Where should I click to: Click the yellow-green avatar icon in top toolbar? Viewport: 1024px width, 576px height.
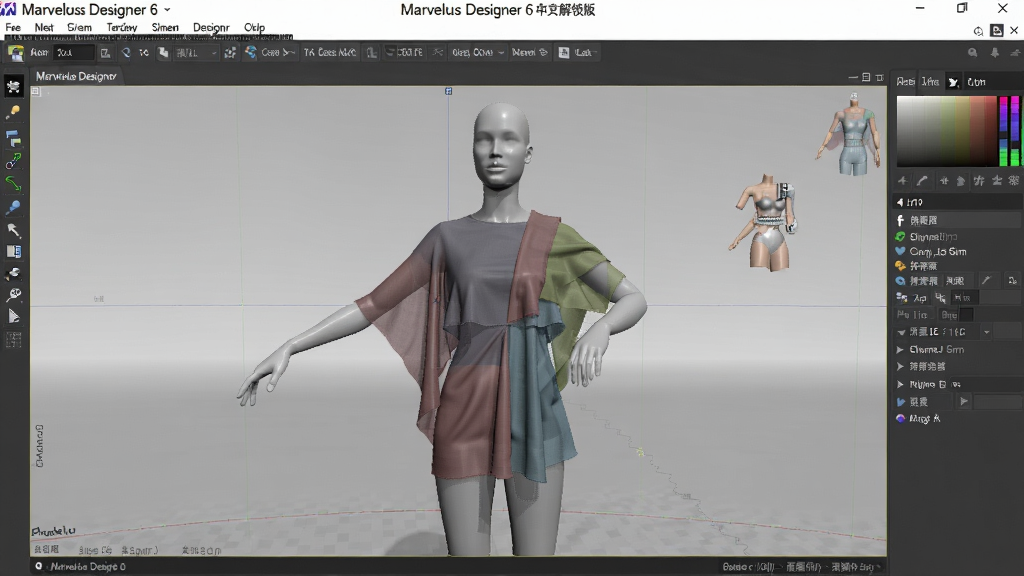point(16,53)
